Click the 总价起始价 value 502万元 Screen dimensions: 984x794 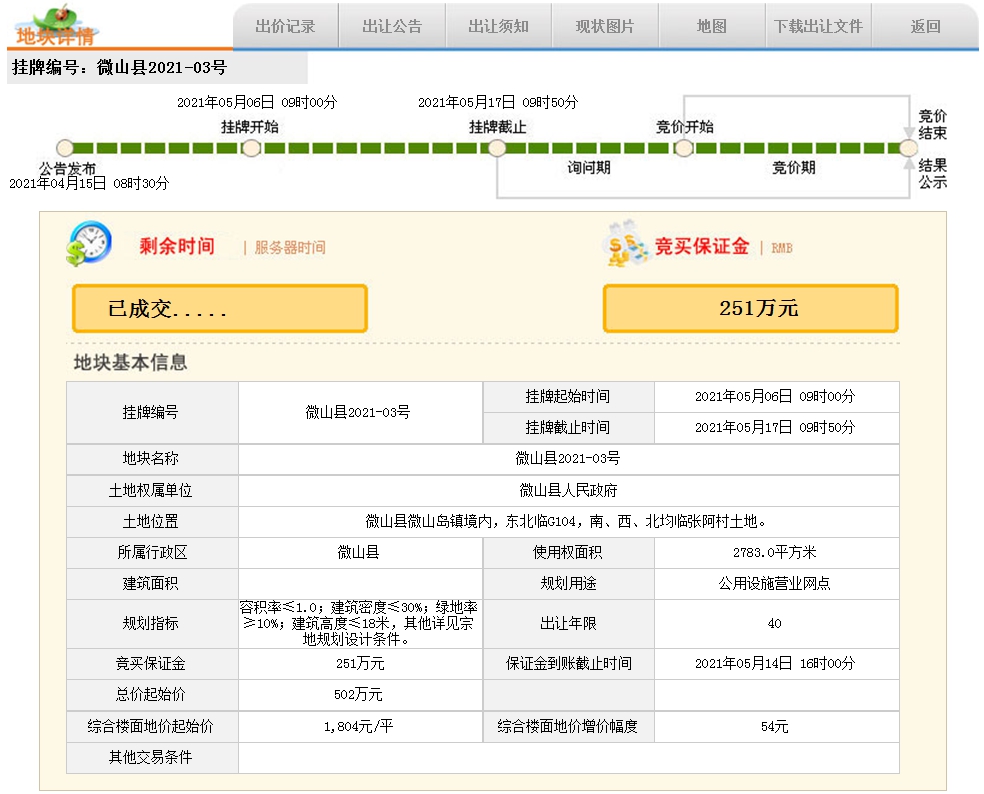pos(358,695)
